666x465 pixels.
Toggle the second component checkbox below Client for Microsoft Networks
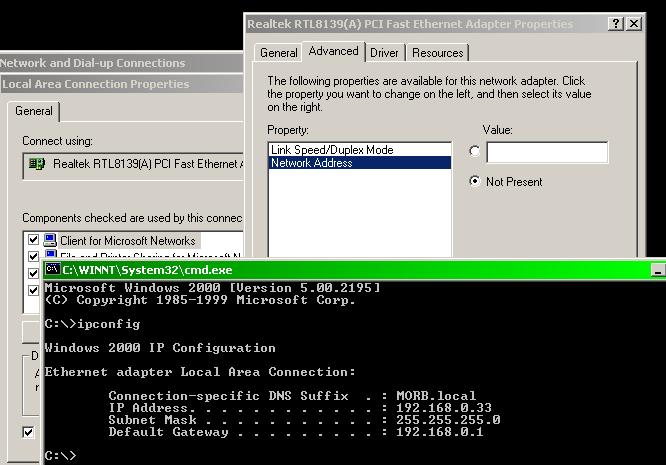(33, 256)
